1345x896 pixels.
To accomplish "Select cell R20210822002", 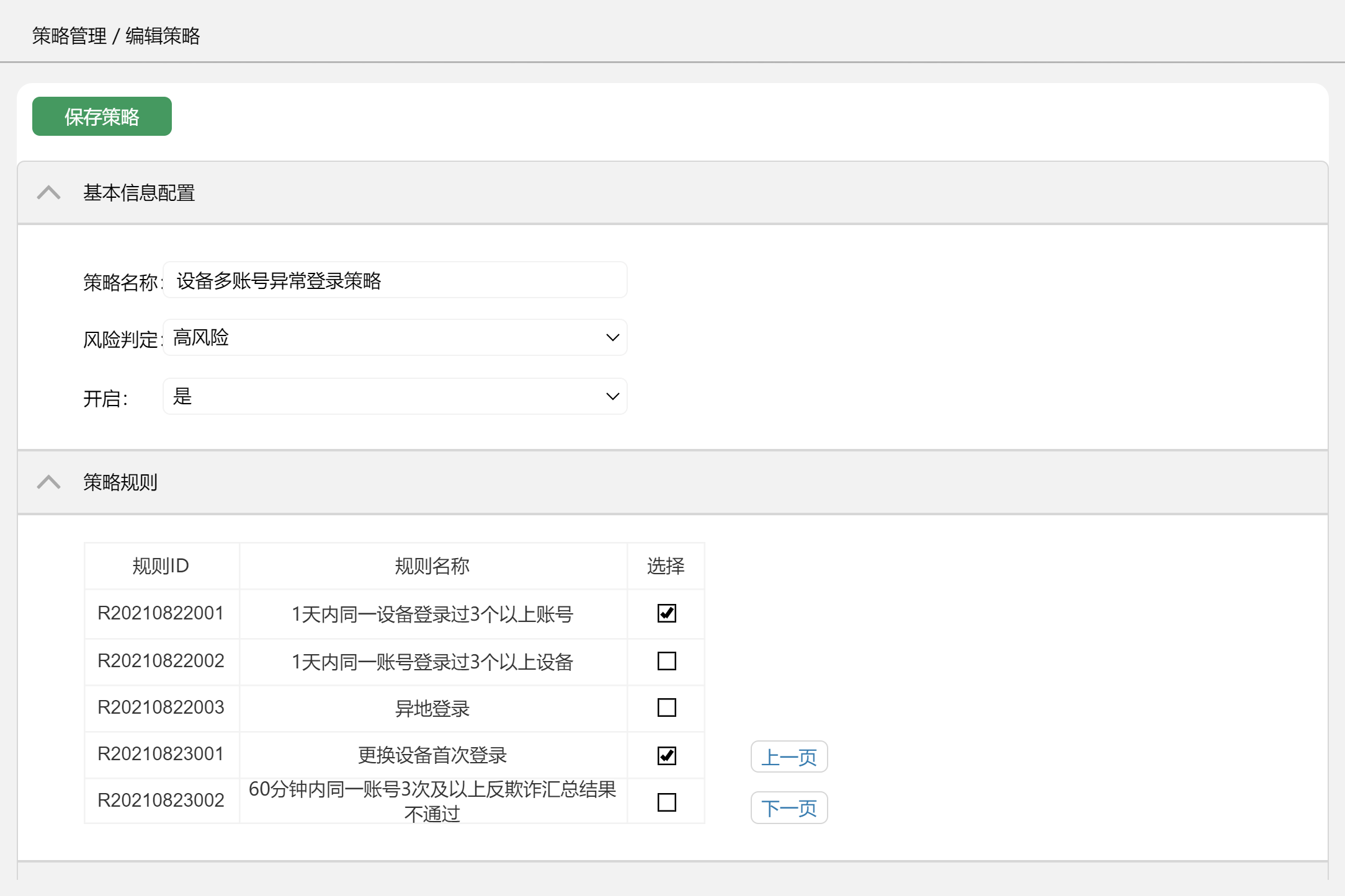I will tap(161, 661).
